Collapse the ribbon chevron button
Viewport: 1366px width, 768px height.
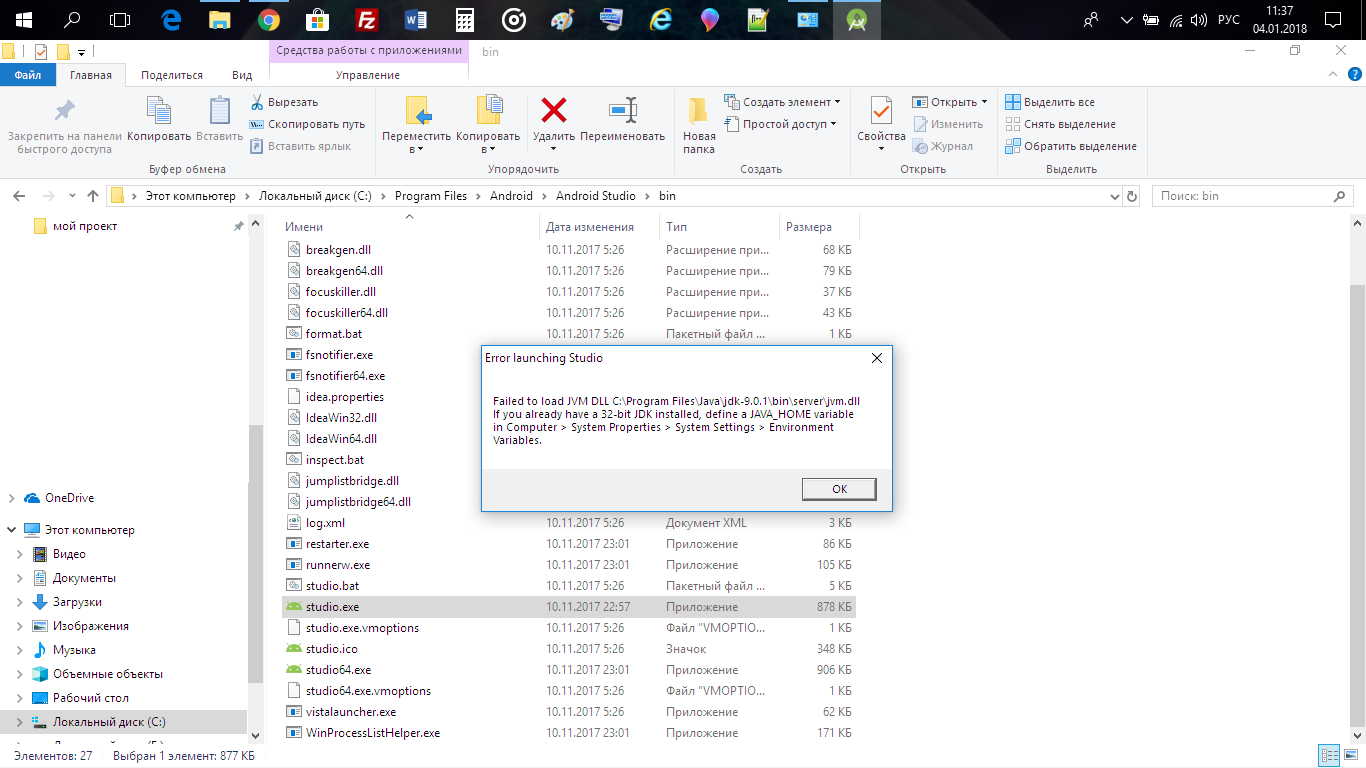click(1333, 75)
